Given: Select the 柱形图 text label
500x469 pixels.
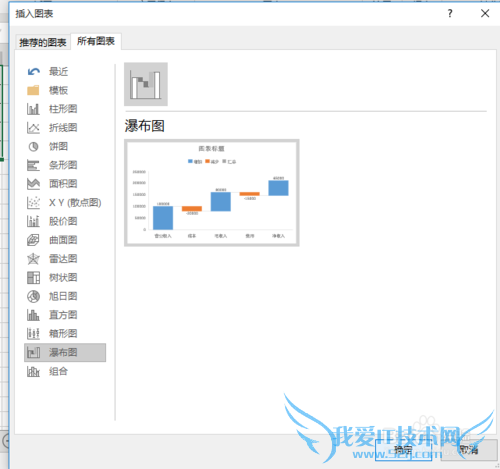Looking at the screenshot, I should [63, 109].
